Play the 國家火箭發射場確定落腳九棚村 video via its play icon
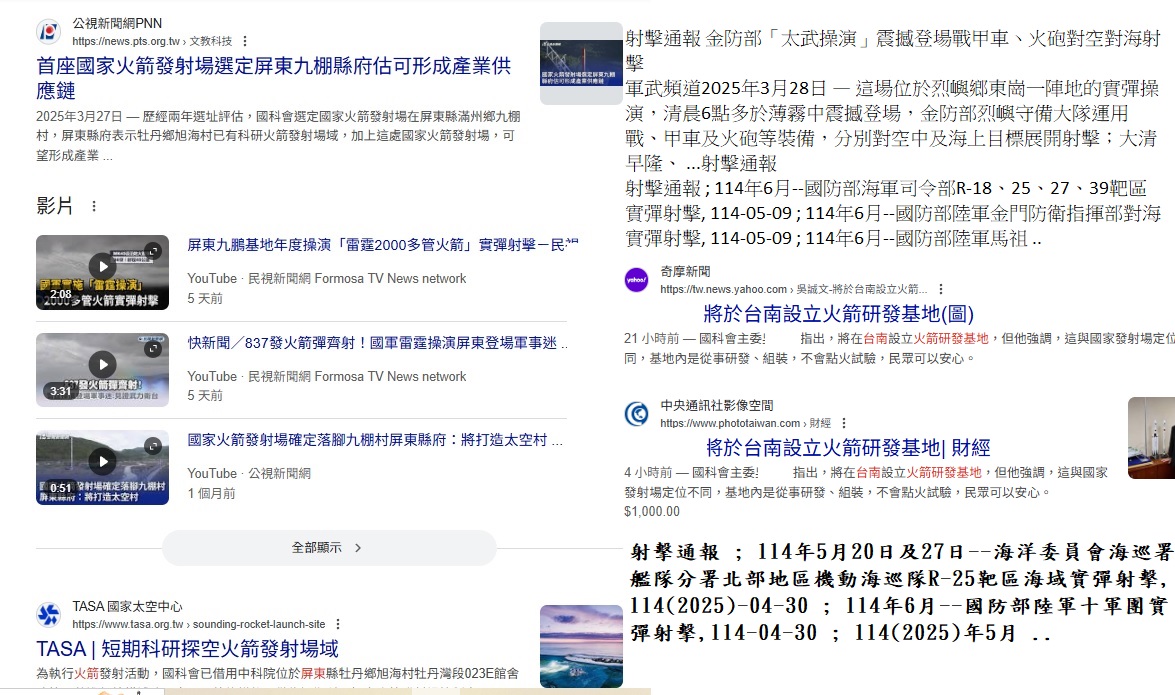Image resolution: width=1175 pixels, height=695 pixels. coord(103,461)
